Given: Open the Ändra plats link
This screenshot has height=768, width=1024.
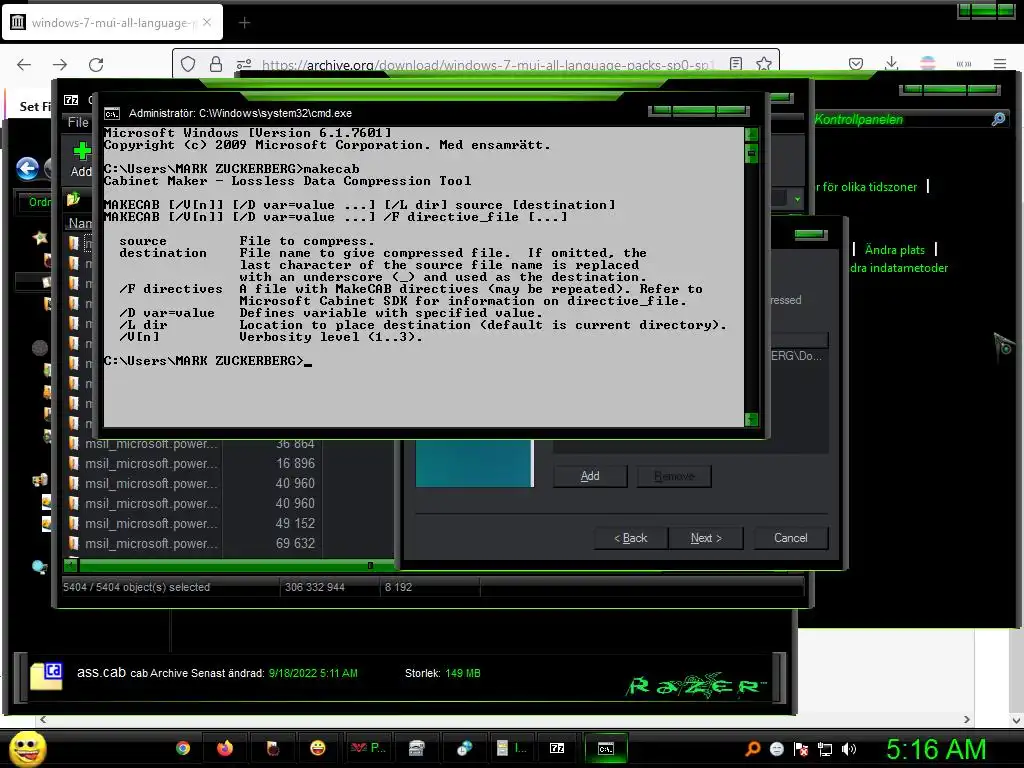Looking at the screenshot, I should click(x=894, y=249).
